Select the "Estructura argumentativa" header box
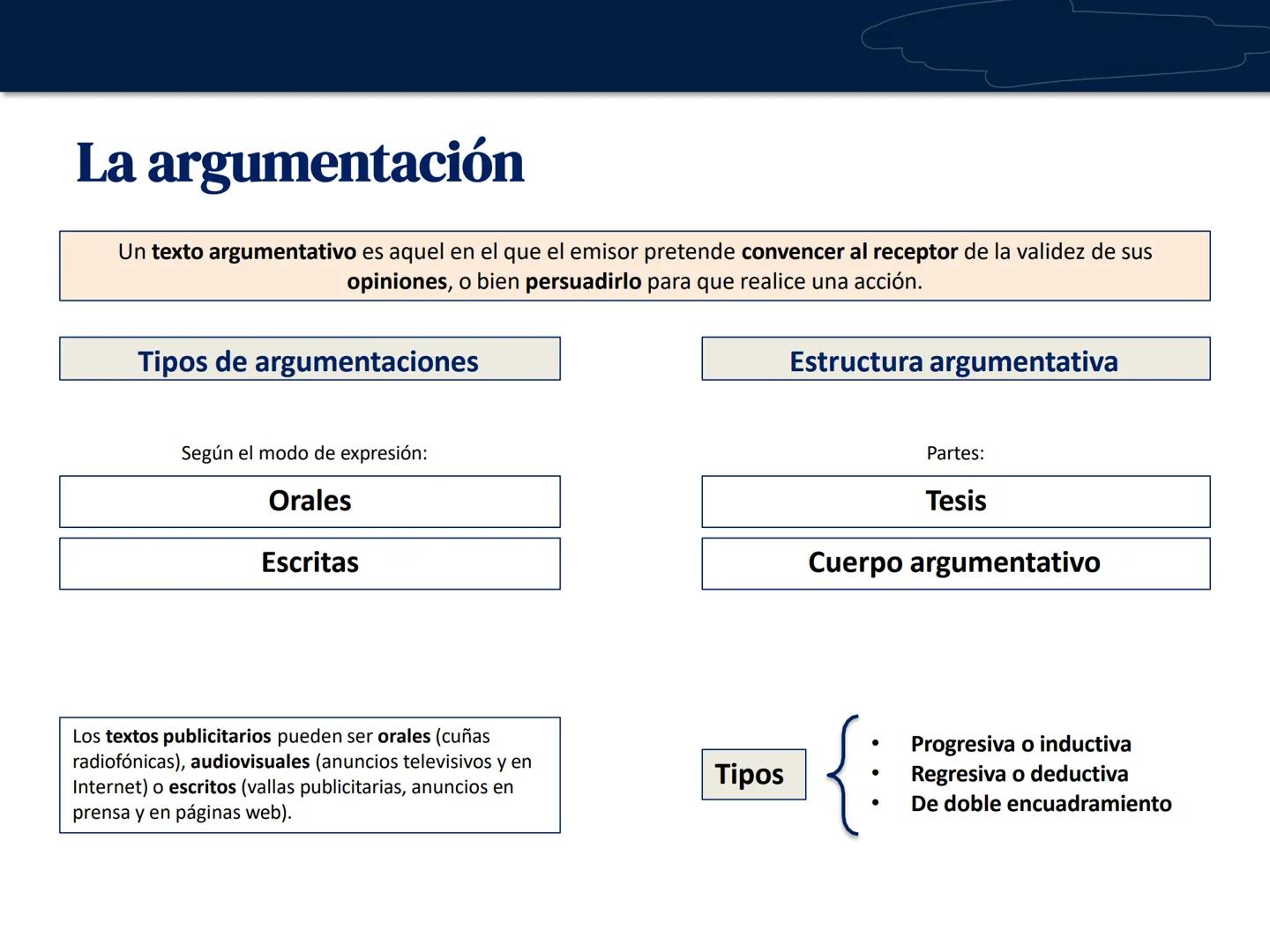Image resolution: width=1270 pixels, height=952 pixels. (x=955, y=359)
